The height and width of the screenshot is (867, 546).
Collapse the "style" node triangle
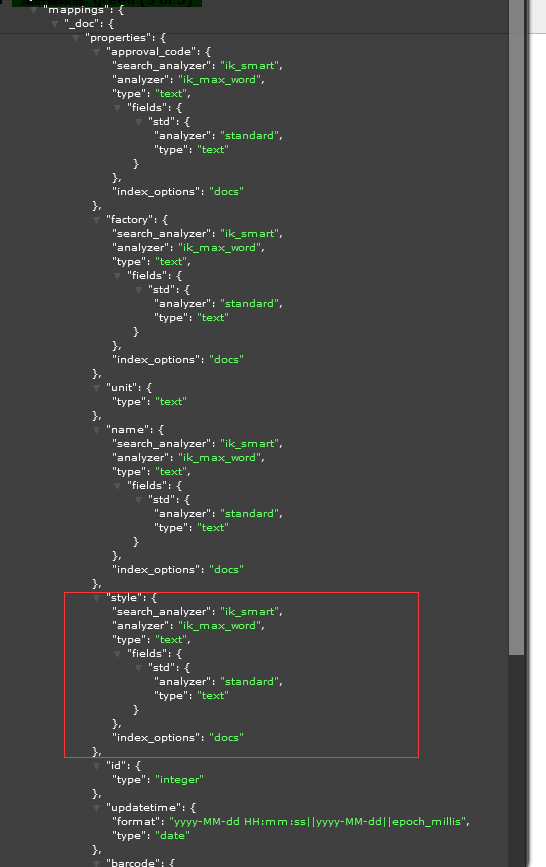(97, 598)
